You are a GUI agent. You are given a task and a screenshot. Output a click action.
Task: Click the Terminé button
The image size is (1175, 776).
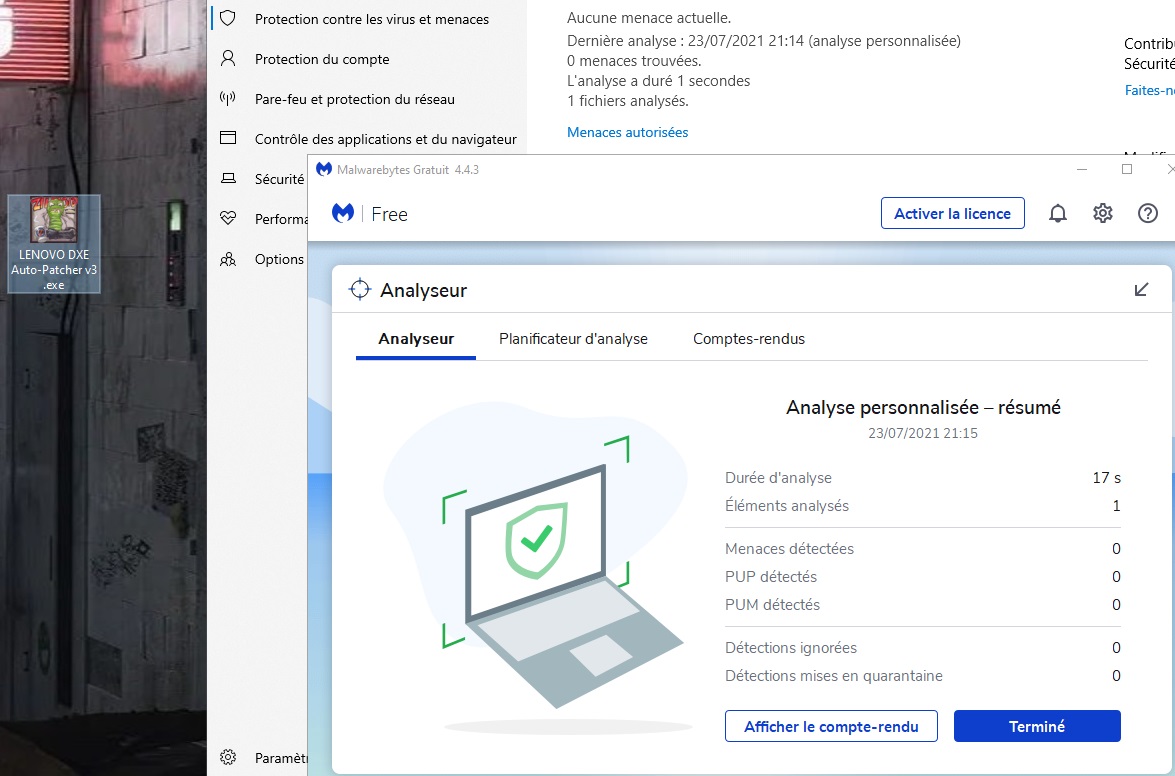click(x=1037, y=726)
